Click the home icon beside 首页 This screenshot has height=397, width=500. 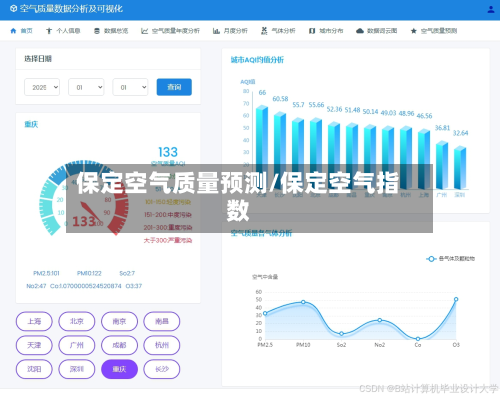13,31
